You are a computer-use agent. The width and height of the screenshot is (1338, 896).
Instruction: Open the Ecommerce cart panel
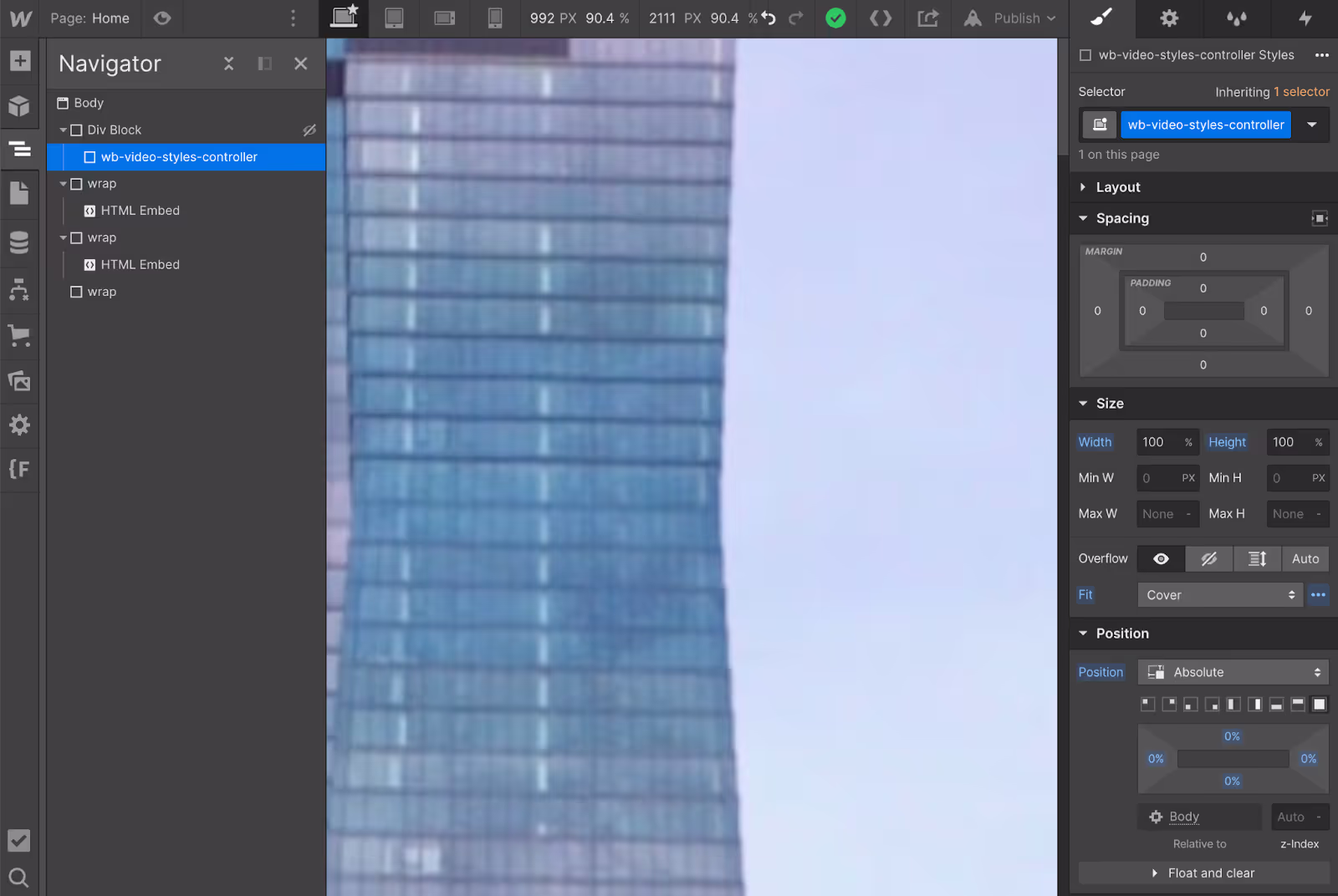(x=19, y=336)
